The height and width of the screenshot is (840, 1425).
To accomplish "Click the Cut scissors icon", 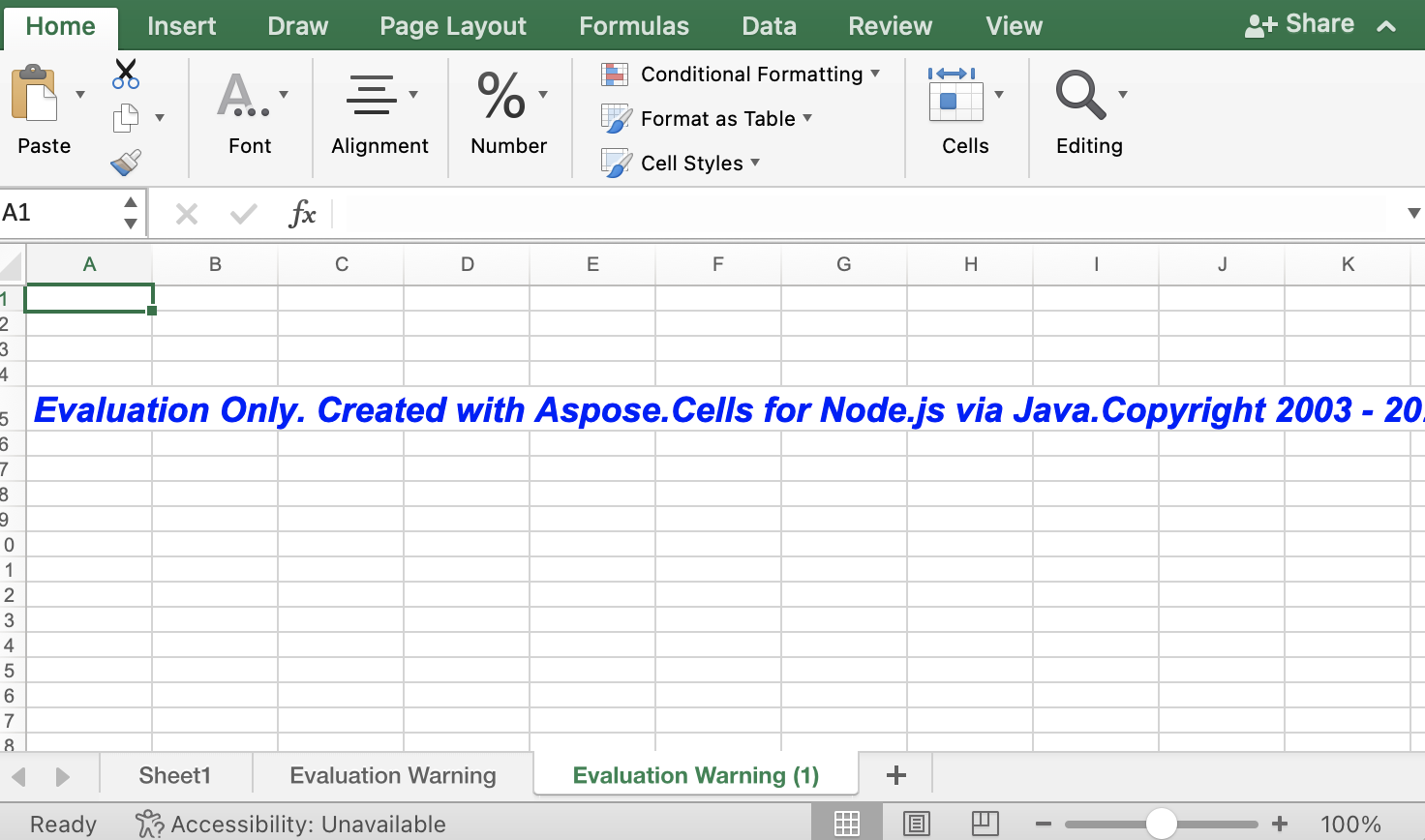I will (x=124, y=74).
